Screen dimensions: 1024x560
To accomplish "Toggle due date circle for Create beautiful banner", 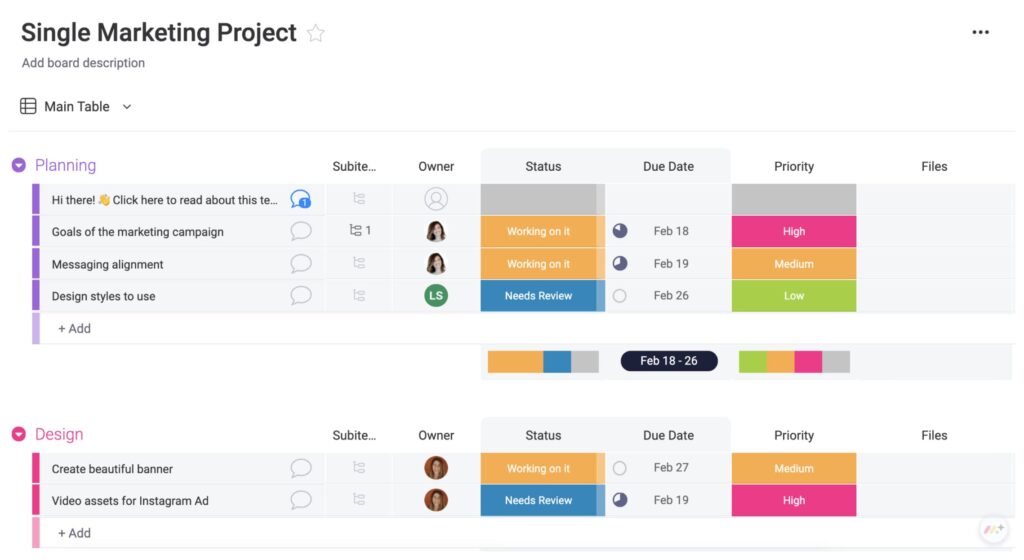I will (620, 468).
